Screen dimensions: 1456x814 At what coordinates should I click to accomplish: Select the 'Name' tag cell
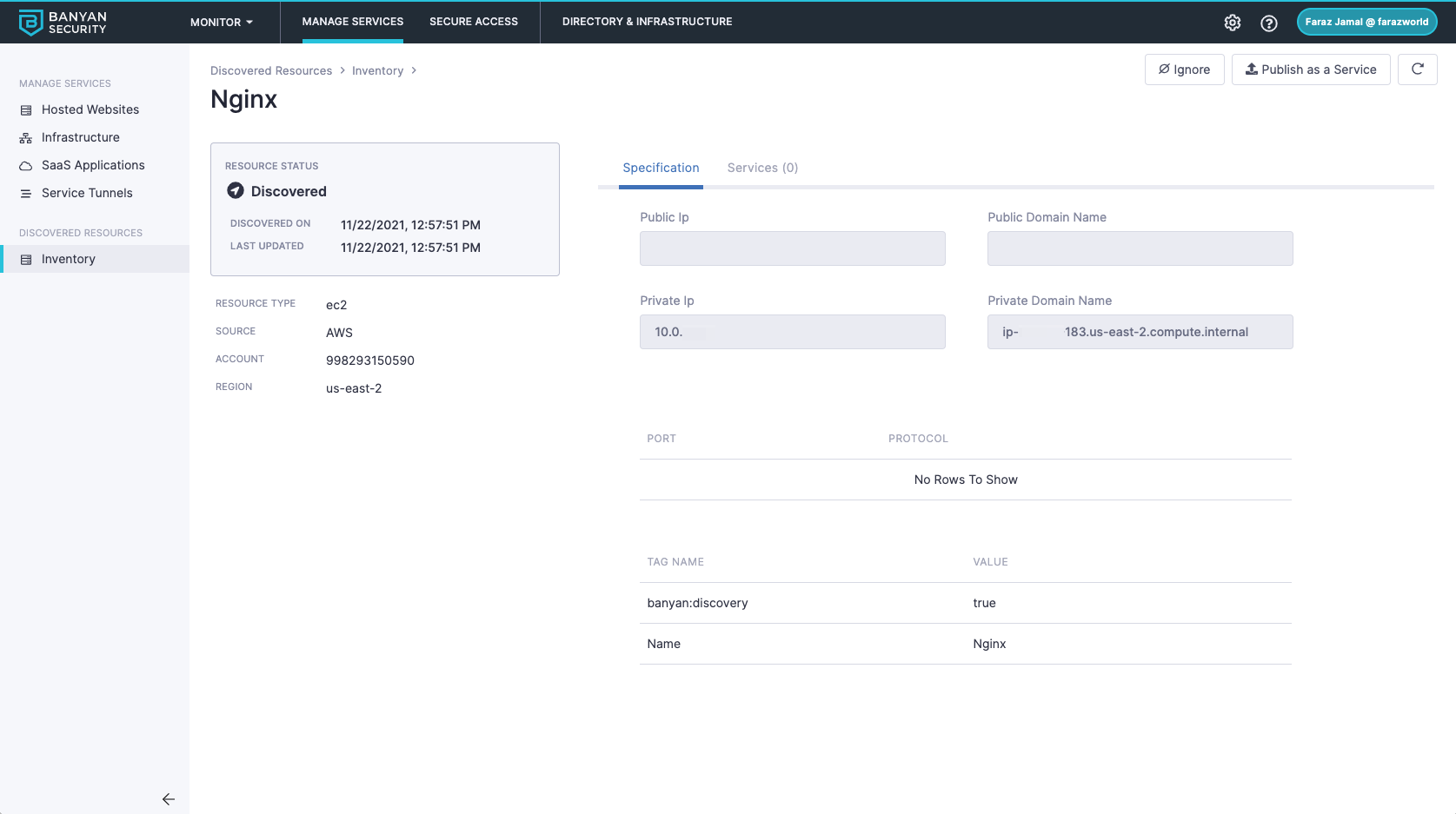663,644
